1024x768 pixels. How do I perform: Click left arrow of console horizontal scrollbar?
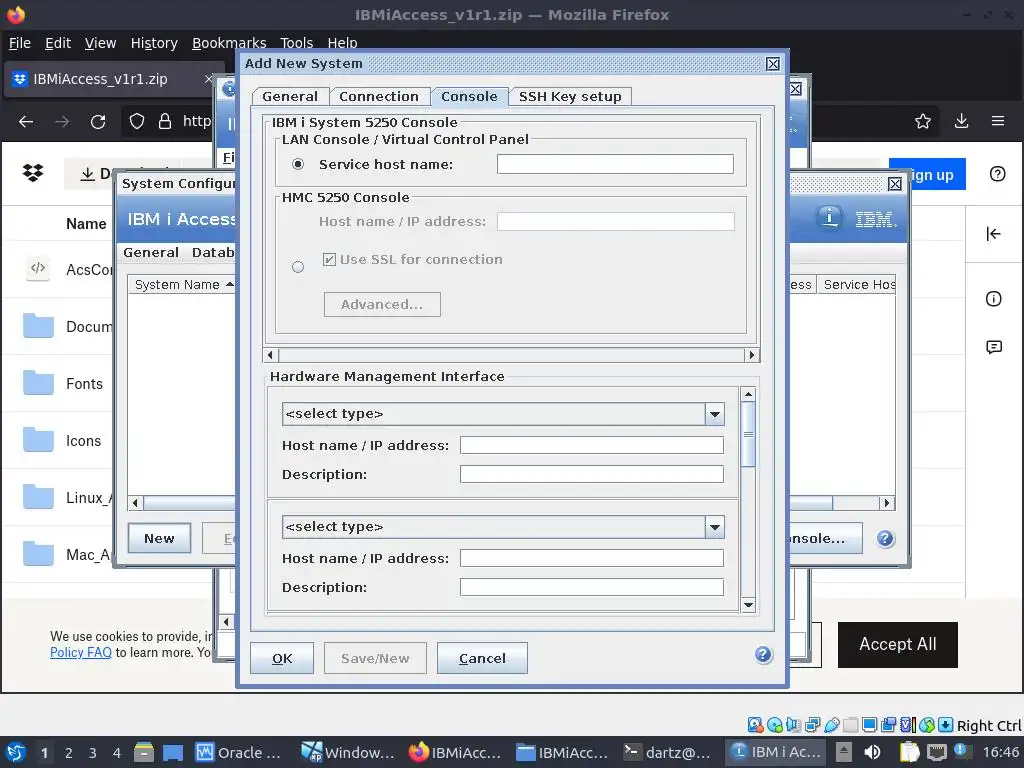[271, 355]
